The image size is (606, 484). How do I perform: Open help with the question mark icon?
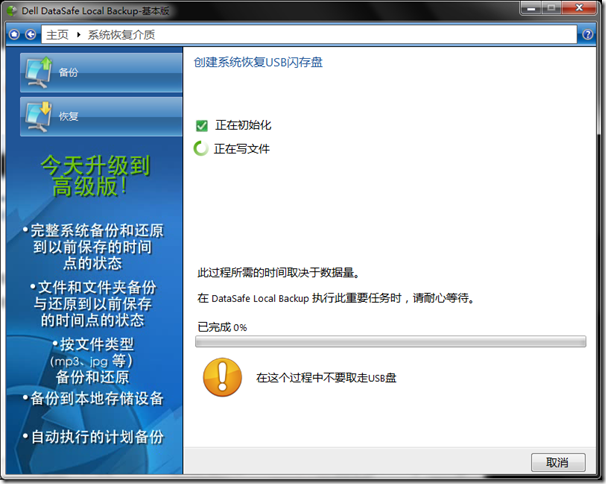[x=587, y=35]
